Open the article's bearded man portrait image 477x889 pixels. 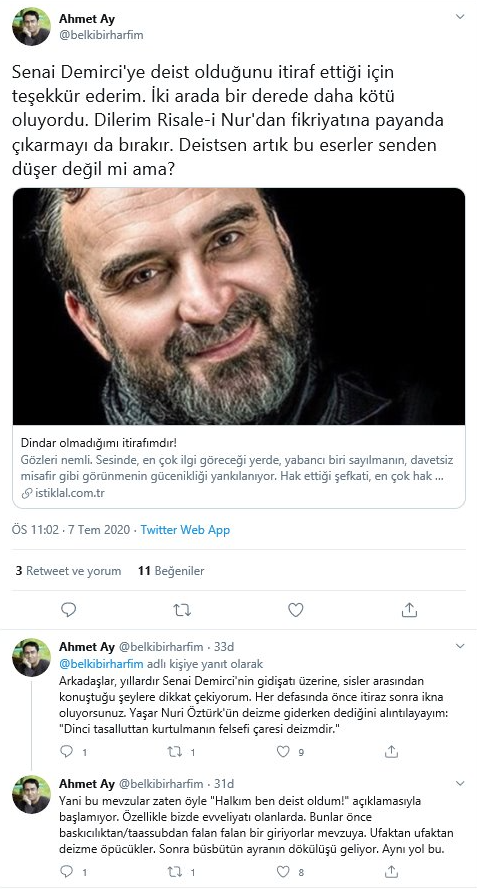[x=239, y=306]
